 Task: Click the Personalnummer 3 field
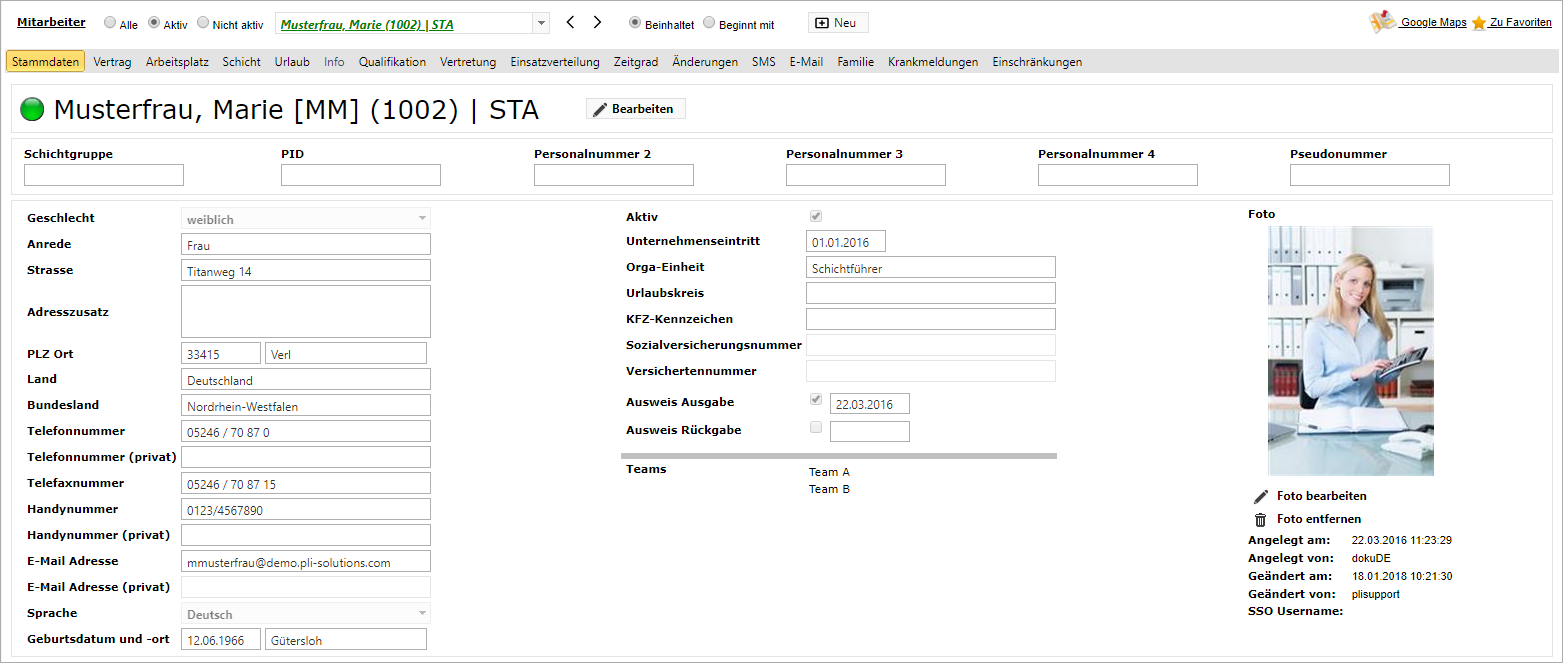point(866,175)
